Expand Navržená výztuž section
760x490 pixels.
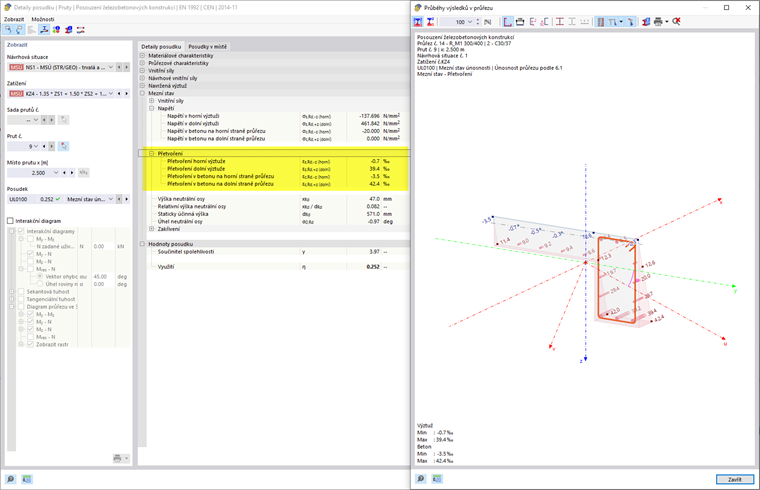142,85
